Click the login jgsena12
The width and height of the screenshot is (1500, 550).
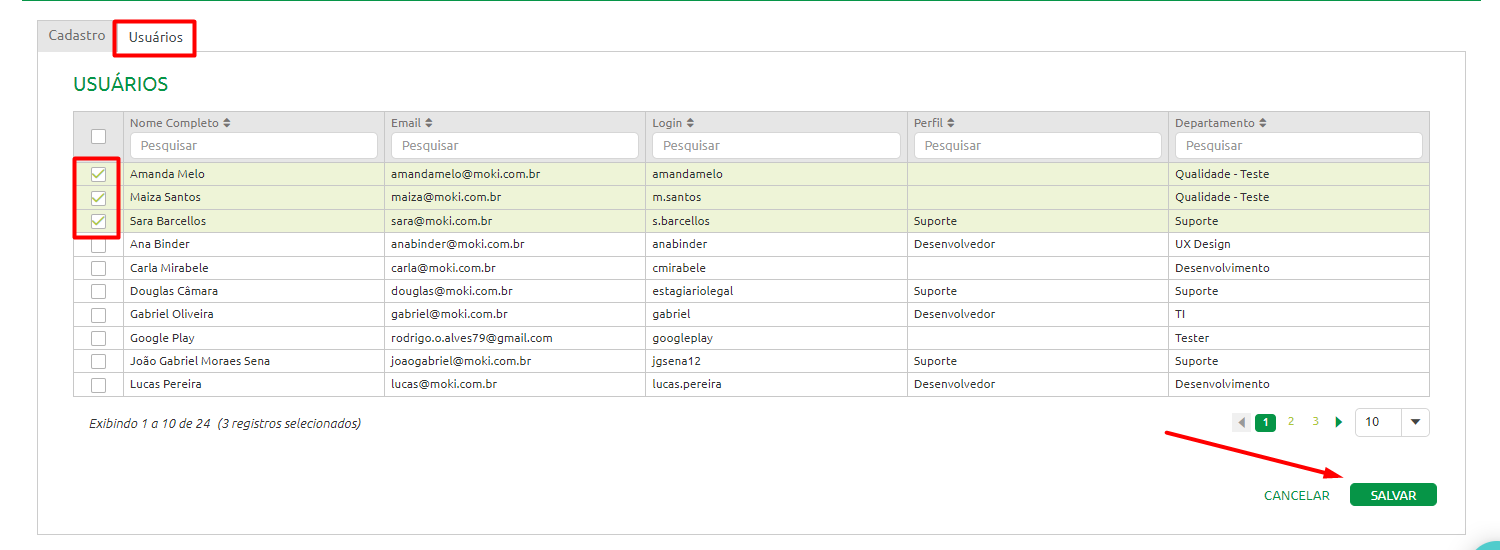point(677,361)
